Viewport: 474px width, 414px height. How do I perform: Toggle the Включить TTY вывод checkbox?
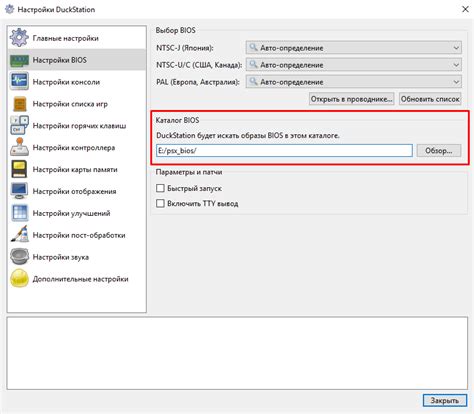pos(160,203)
